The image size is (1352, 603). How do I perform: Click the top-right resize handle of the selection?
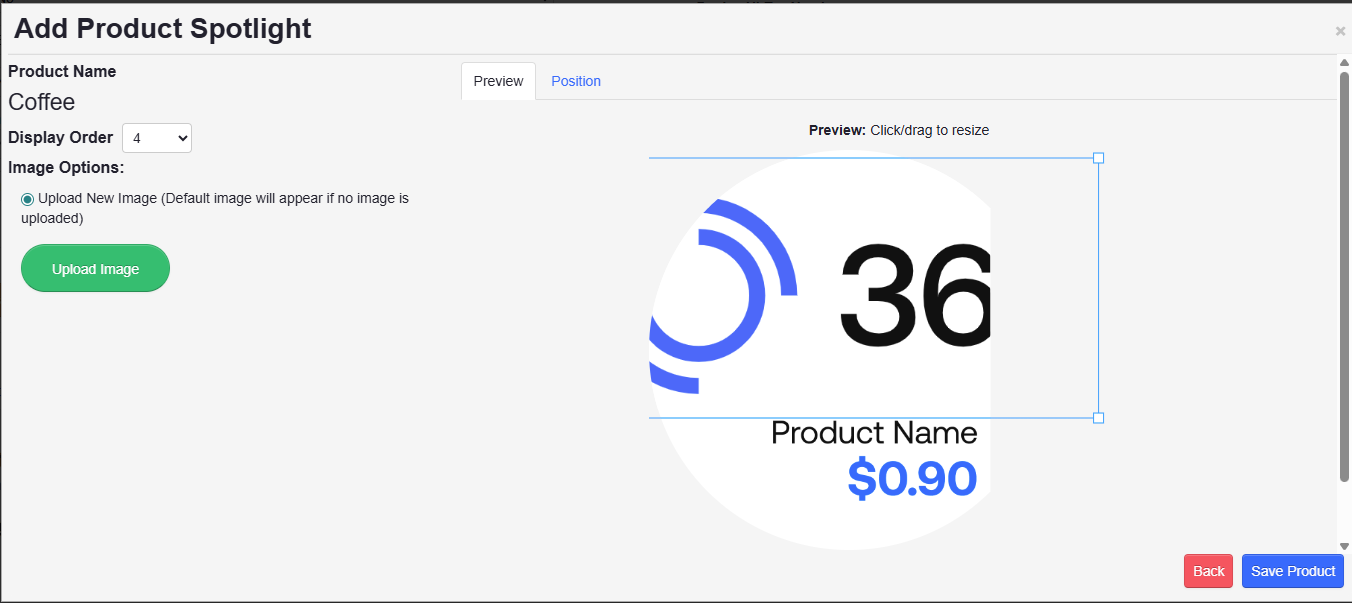point(1098,158)
